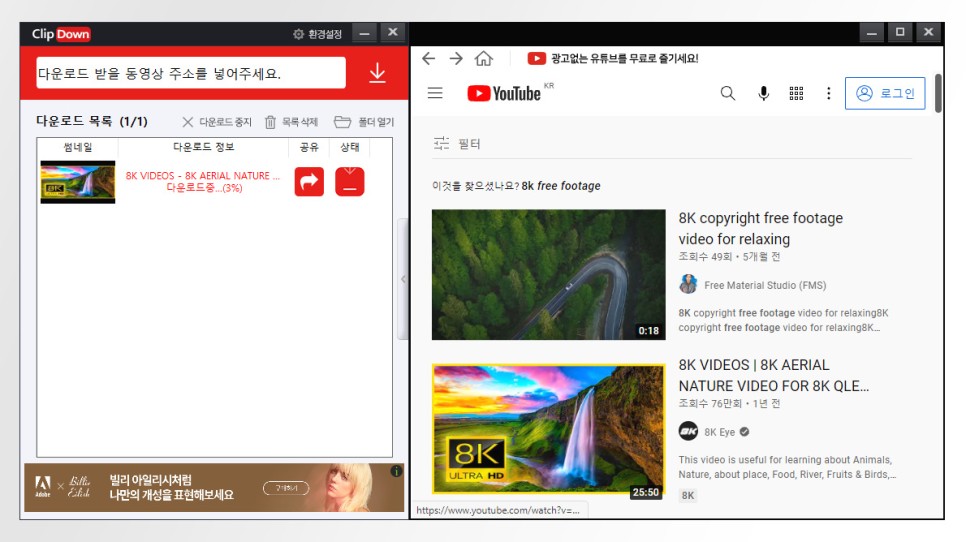Click the '8k free footage' suggestion

tap(561, 186)
